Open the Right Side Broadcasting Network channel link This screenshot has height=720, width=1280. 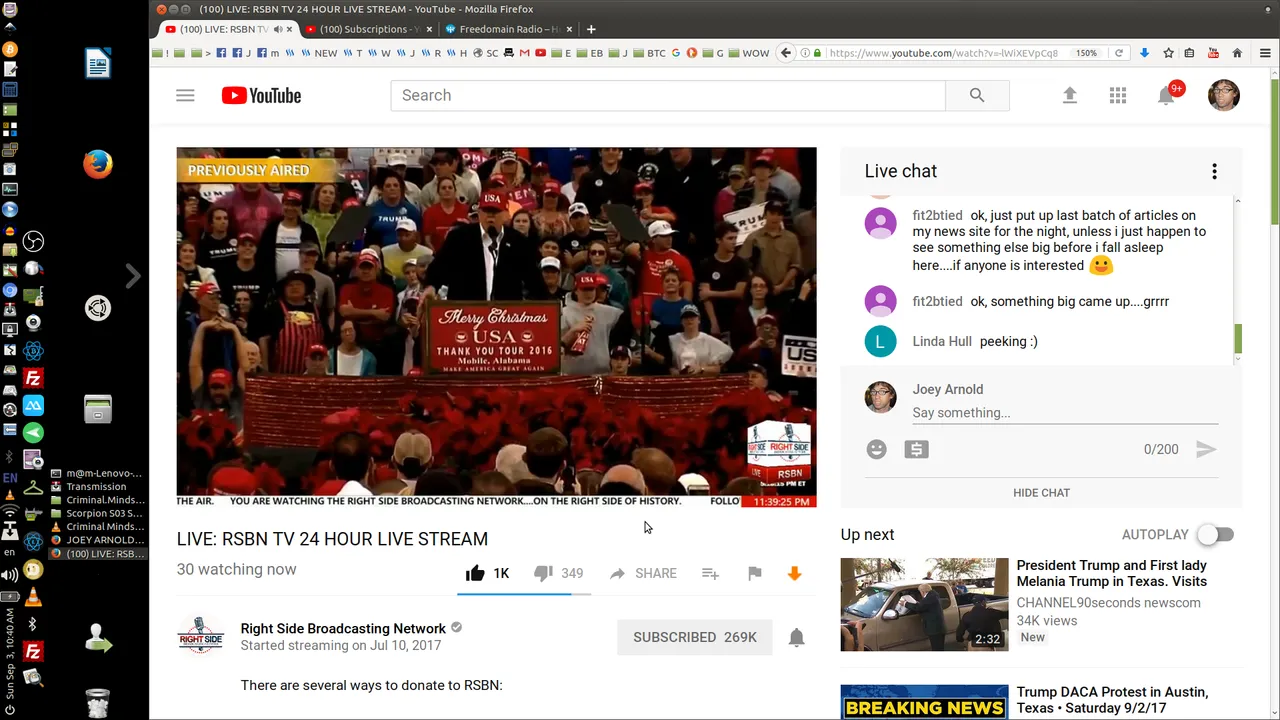click(x=343, y=629)
